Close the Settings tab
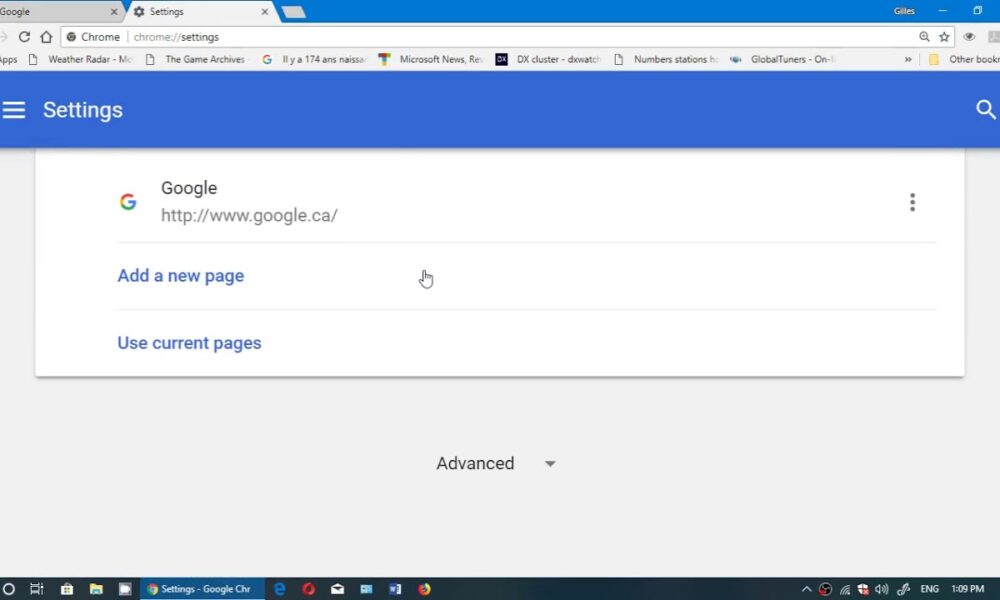Screen dimensions: 1000x600 point(265,12)
